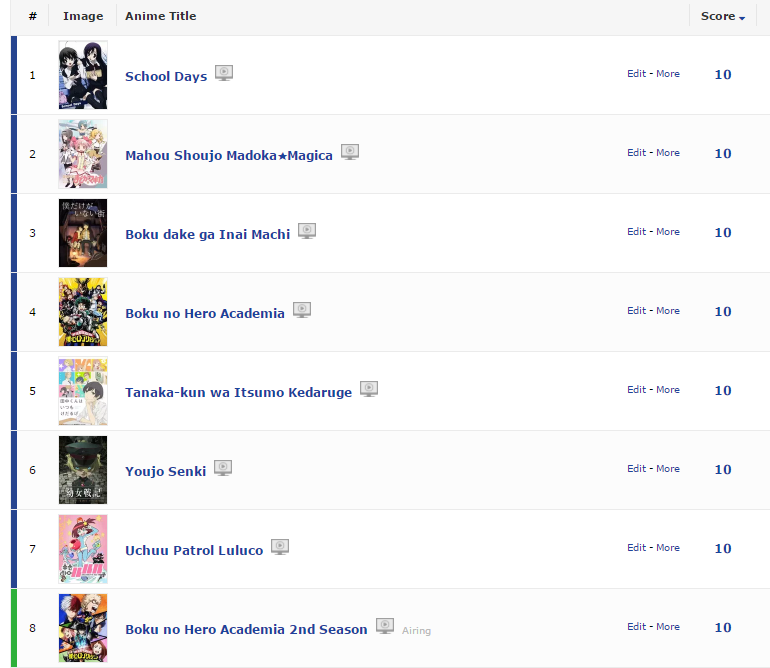Click video icon next to Hero Academia 2nd Season
This screenshot has width=770, height=668.
tap(385, 626)
